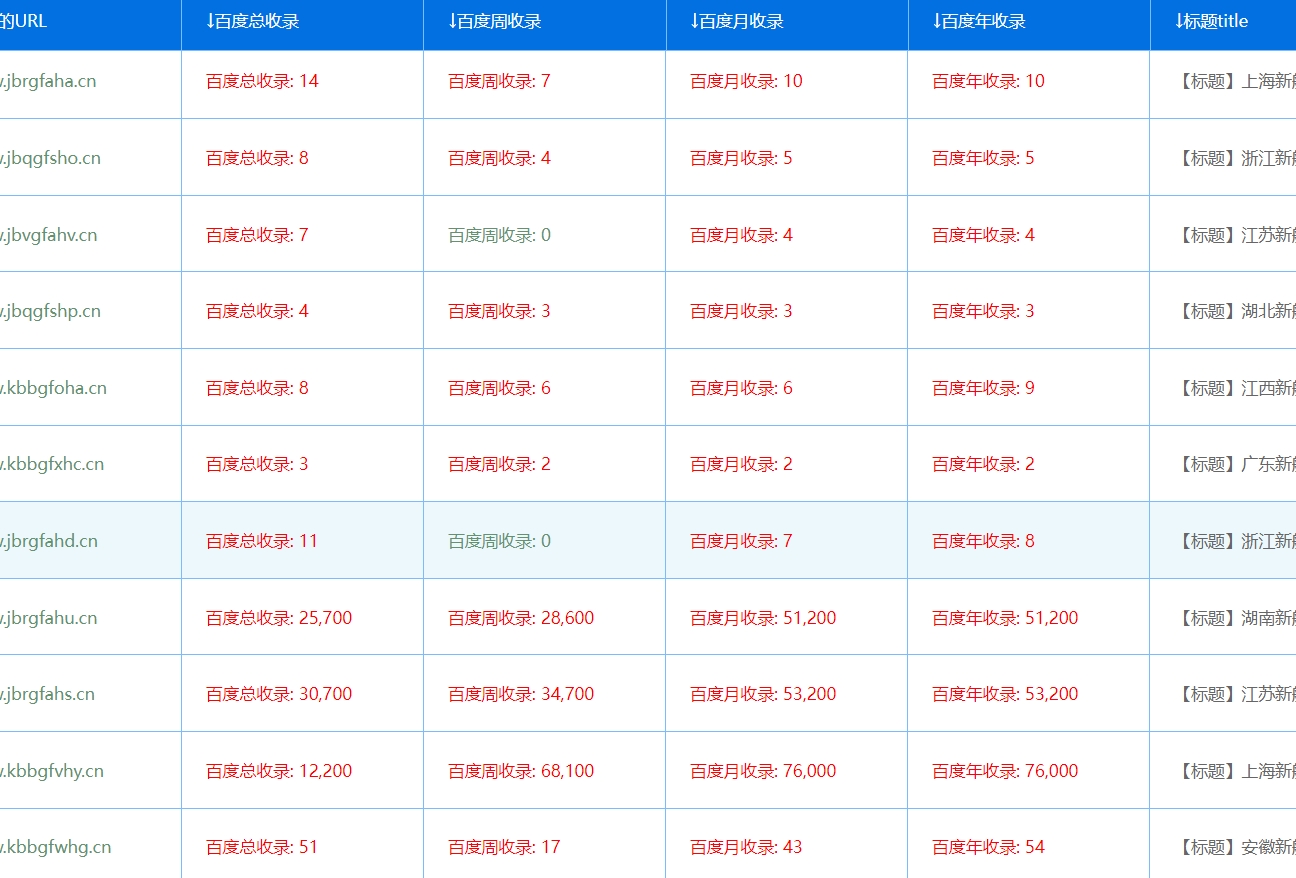The image size is (1296, 878).
Task: Select cell 百度年收录: 76,000
Action: [1005, 771]
